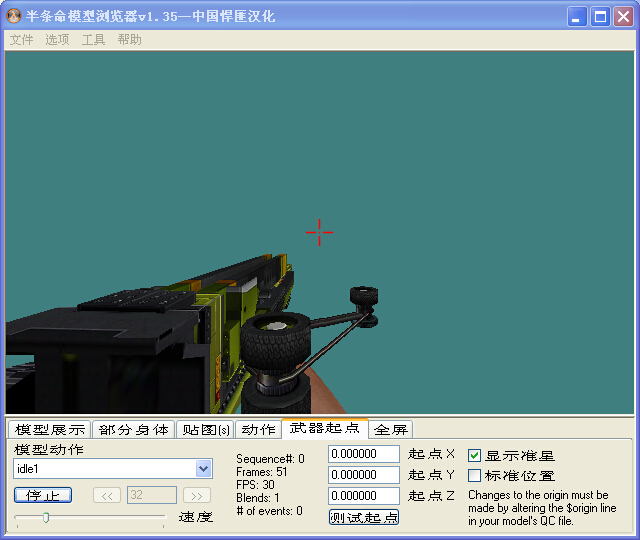
Task: Switch to the 全屏 tab
Action: pos(391,429)
